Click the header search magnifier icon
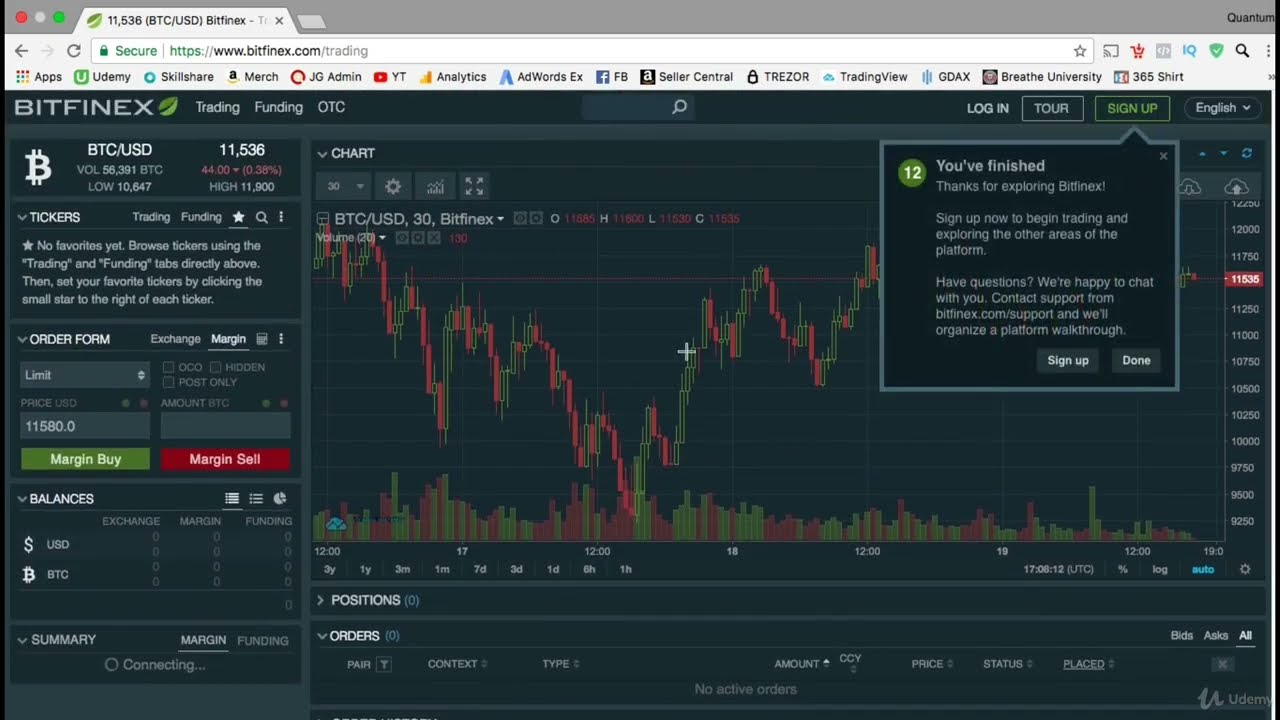Image resolution: width=1280 pixels, height=720 pixels. point(680,107)
